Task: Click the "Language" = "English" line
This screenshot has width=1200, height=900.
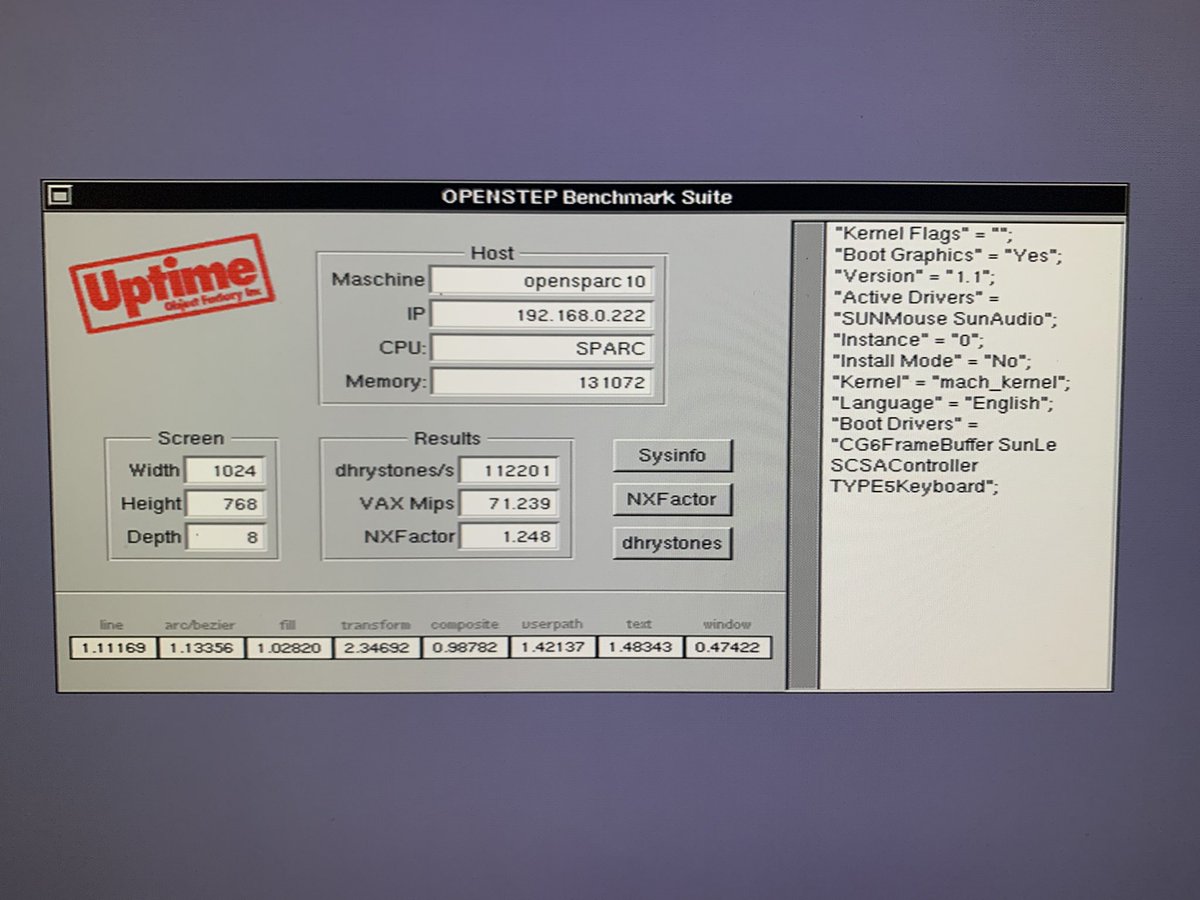Action: pos(943,403)
